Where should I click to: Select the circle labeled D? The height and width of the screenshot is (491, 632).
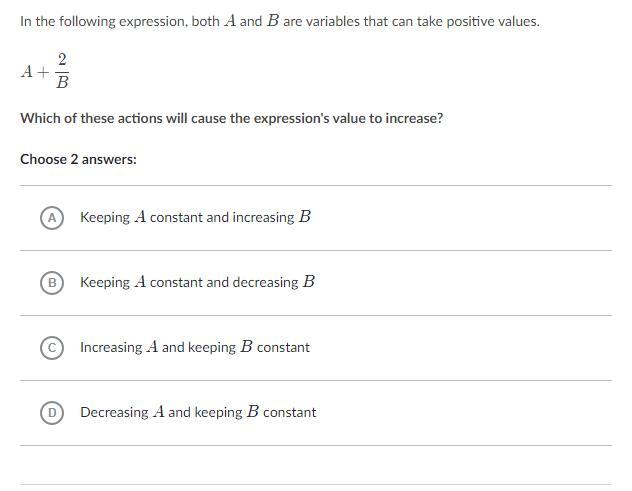pyautogui.click(x=52, y=412)
